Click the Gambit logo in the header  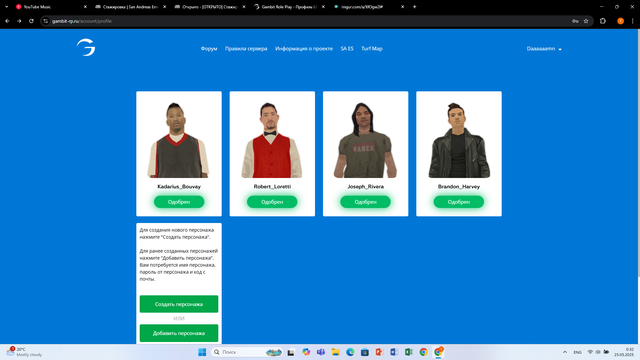click(x=86, y=47)
